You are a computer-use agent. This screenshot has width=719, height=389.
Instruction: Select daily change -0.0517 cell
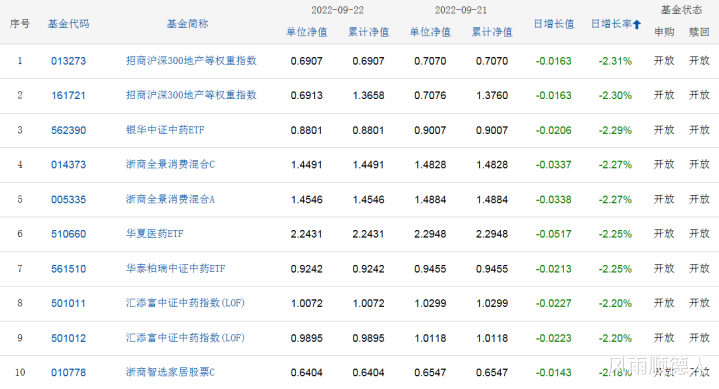pos(553,234)
